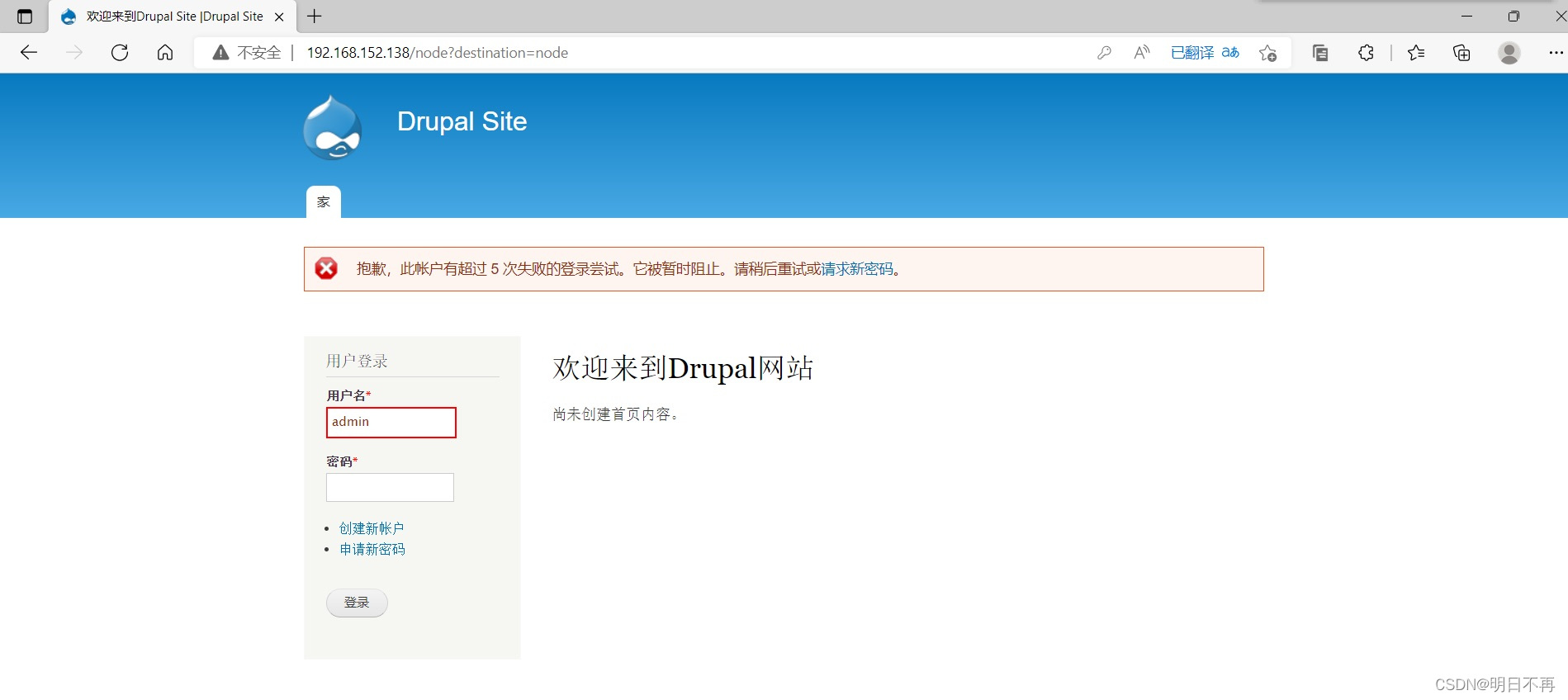Click the 尚未创建首页内容 text
This screenshot has width=1568, height=700.
tap(615, 414)
